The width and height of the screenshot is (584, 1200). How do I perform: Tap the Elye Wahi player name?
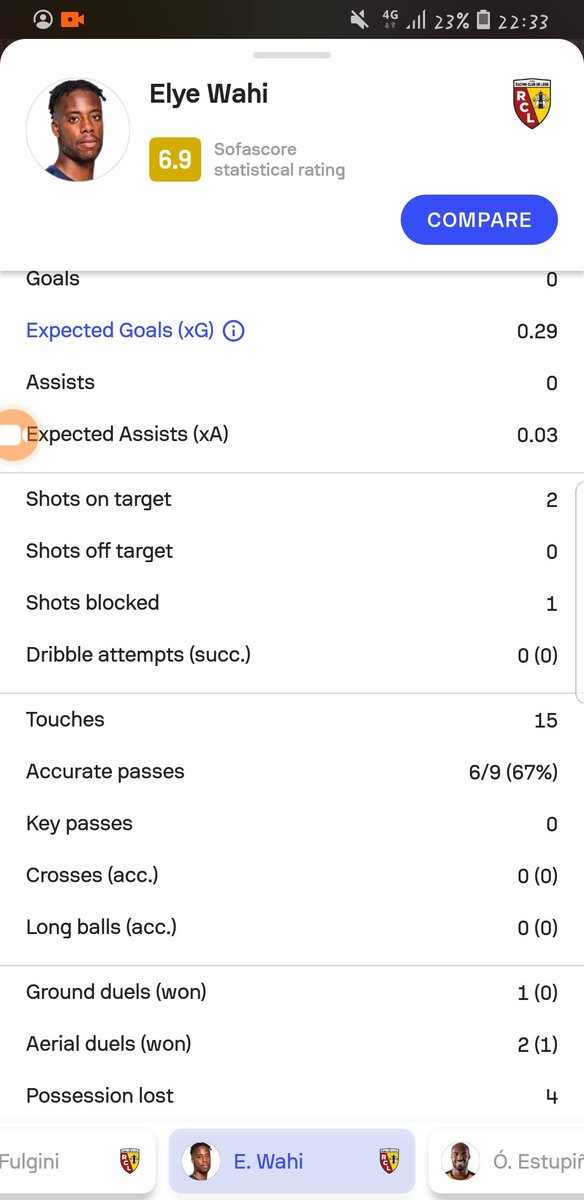[x=209, y=94]
